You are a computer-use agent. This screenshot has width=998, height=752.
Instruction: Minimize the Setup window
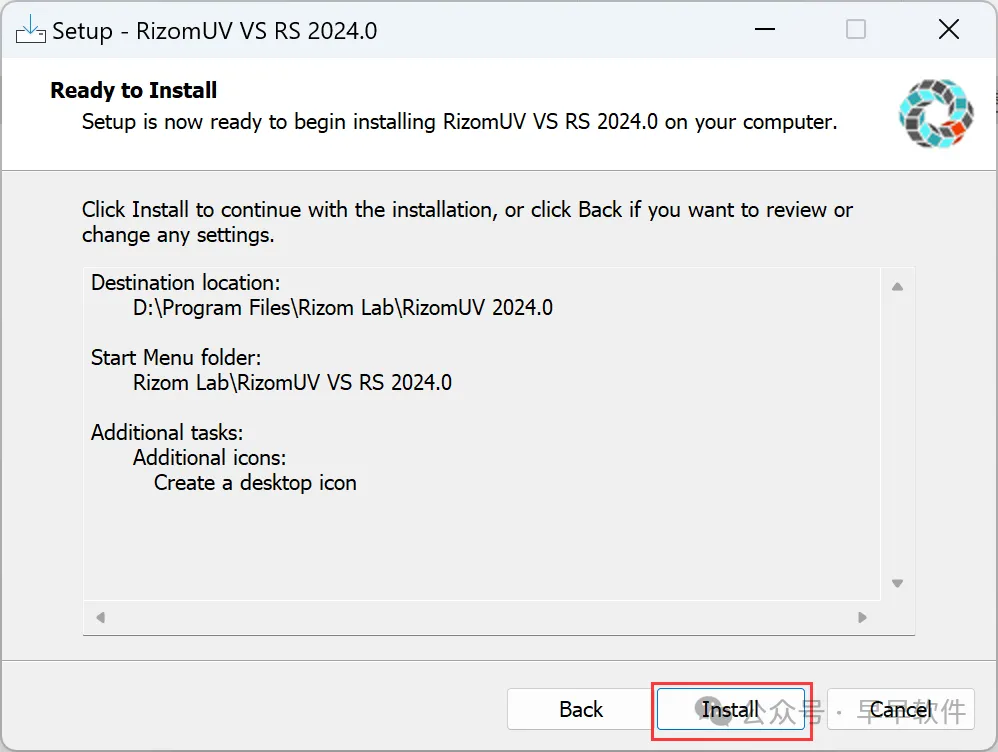[x=763, y=29]
